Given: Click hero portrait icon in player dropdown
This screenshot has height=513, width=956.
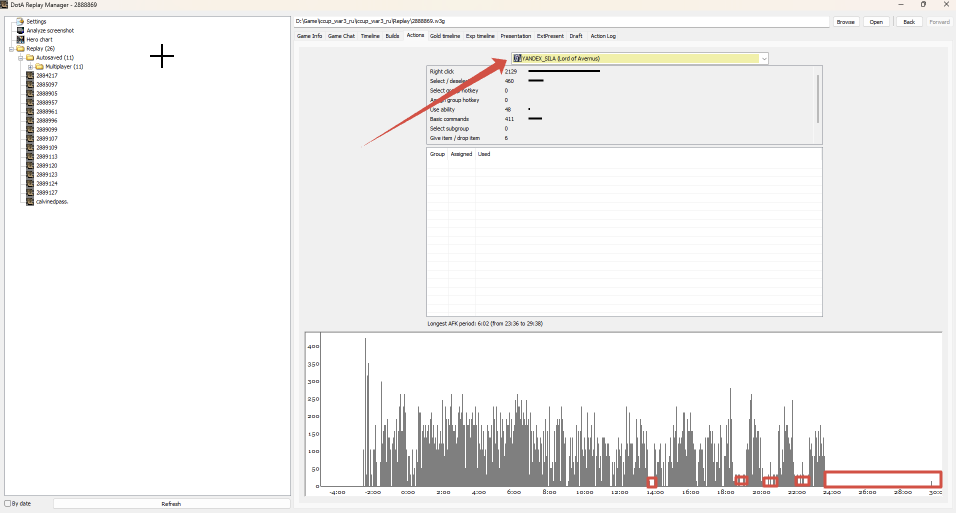Looking at the screenshot, I should 518,59.
